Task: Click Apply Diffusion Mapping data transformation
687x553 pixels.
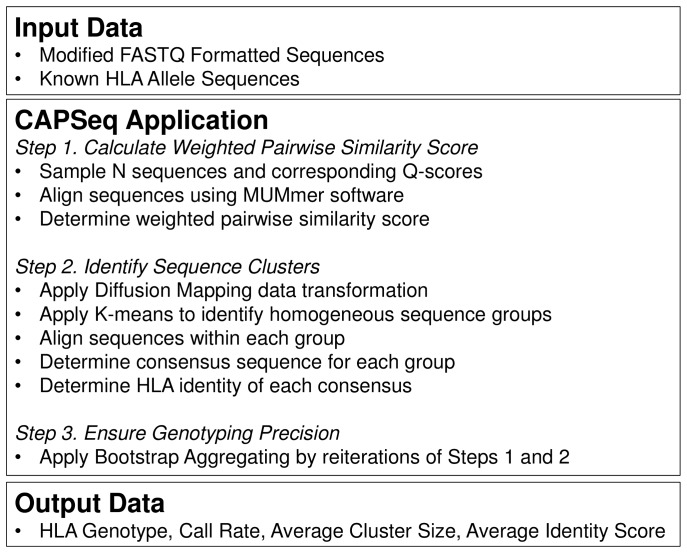Action: [x=234, y=291]
